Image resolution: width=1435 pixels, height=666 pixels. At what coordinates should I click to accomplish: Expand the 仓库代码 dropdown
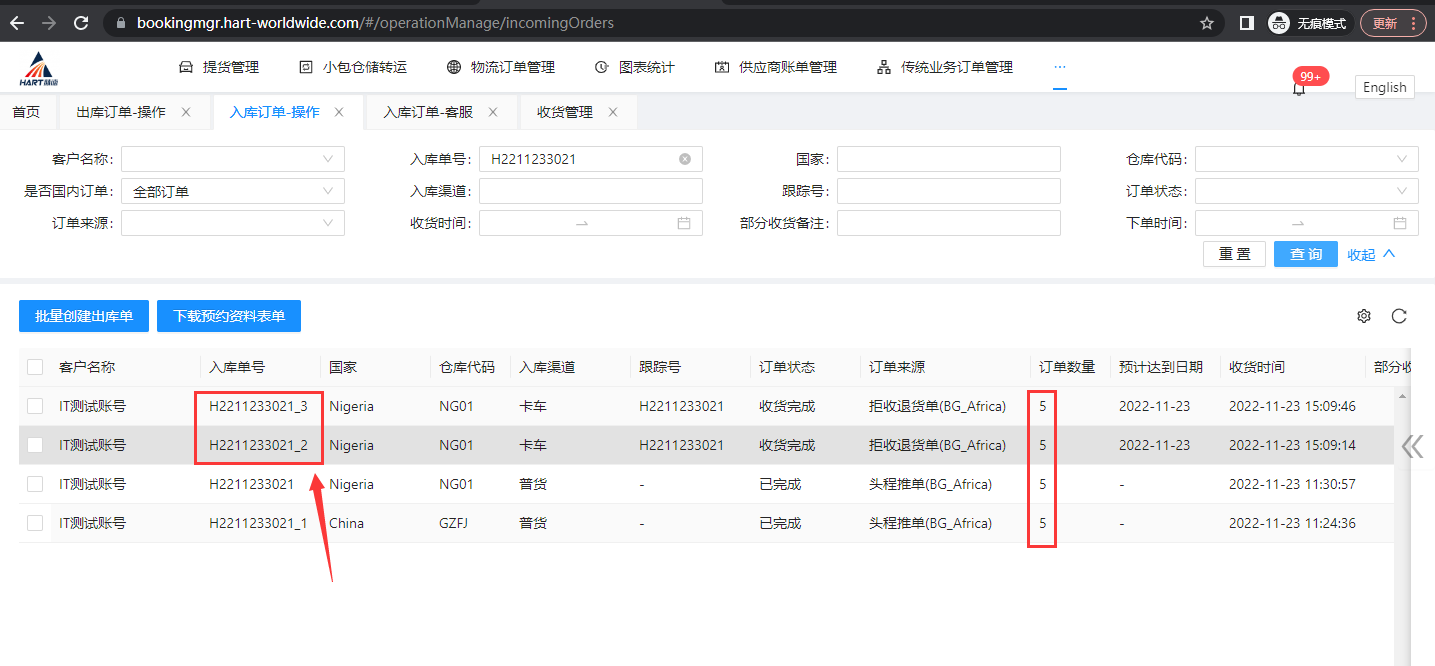1306,159
